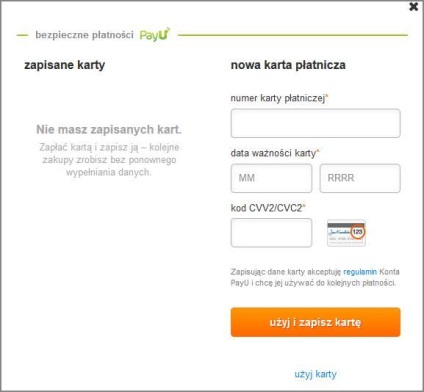Focus the CVV2/CVC2 code field

tap(271, 233)
